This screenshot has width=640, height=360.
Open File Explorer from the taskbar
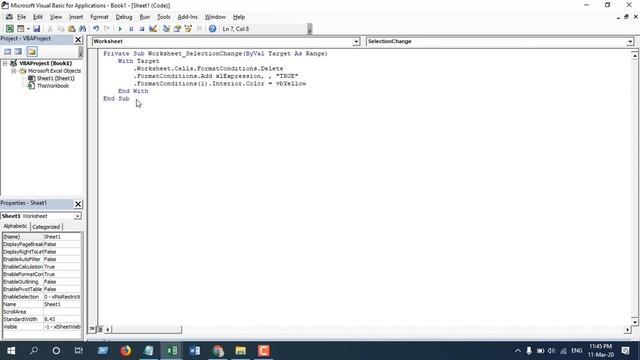click(240, 351)
